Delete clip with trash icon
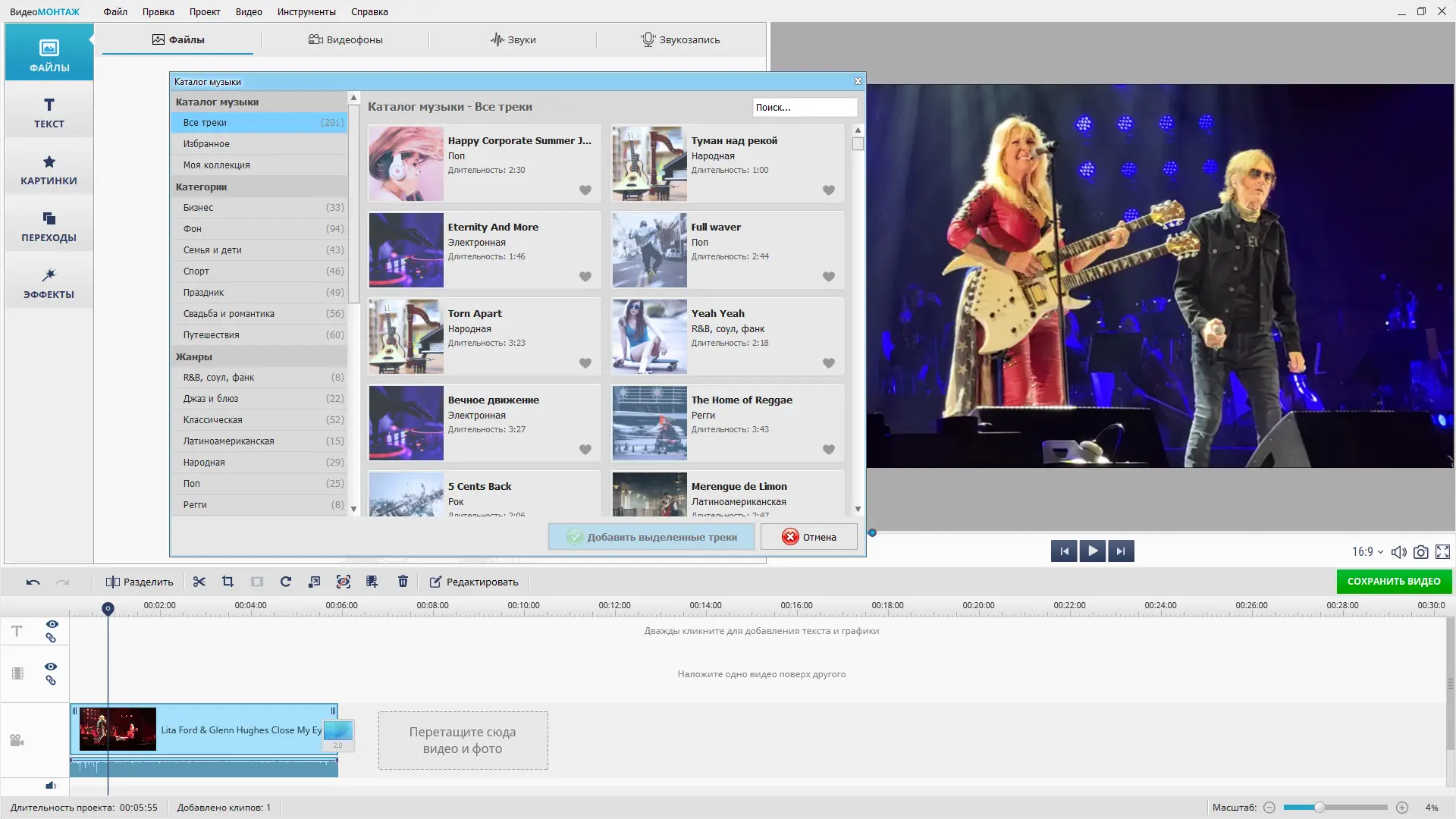1456x819 pixels. click(403, 582)
